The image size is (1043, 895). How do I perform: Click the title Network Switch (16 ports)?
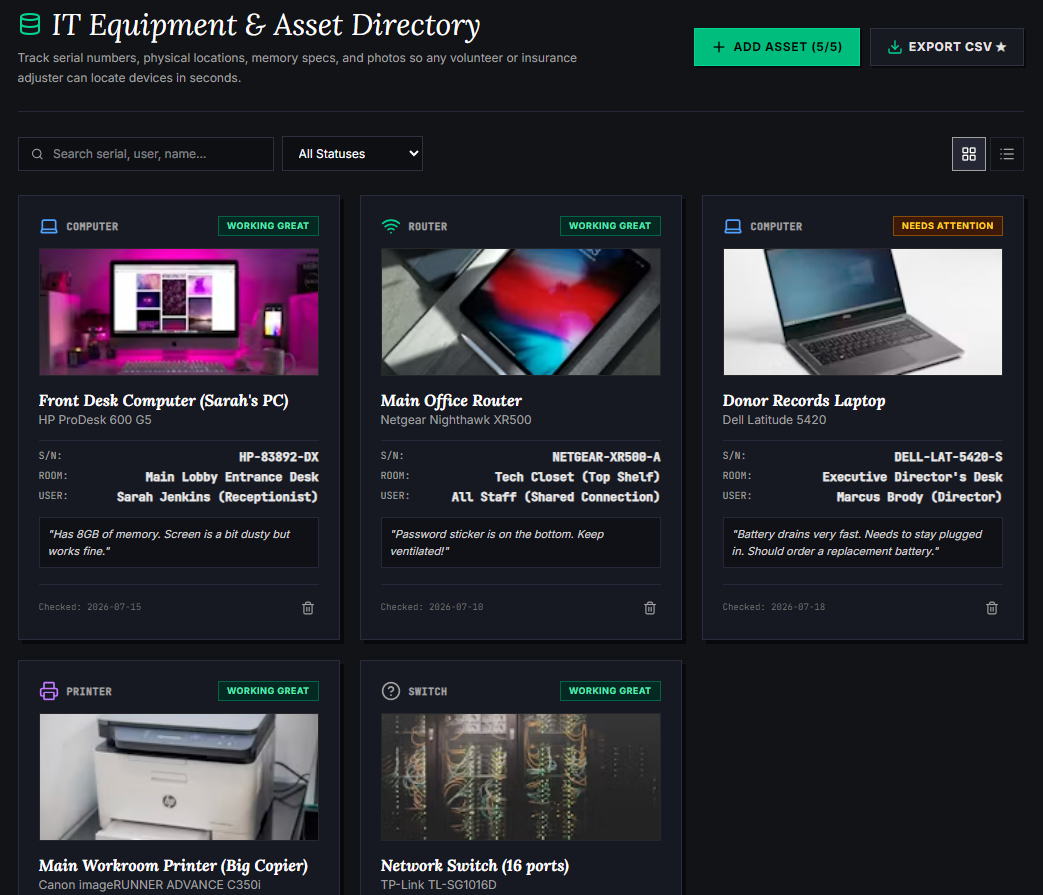pos(475,866)
